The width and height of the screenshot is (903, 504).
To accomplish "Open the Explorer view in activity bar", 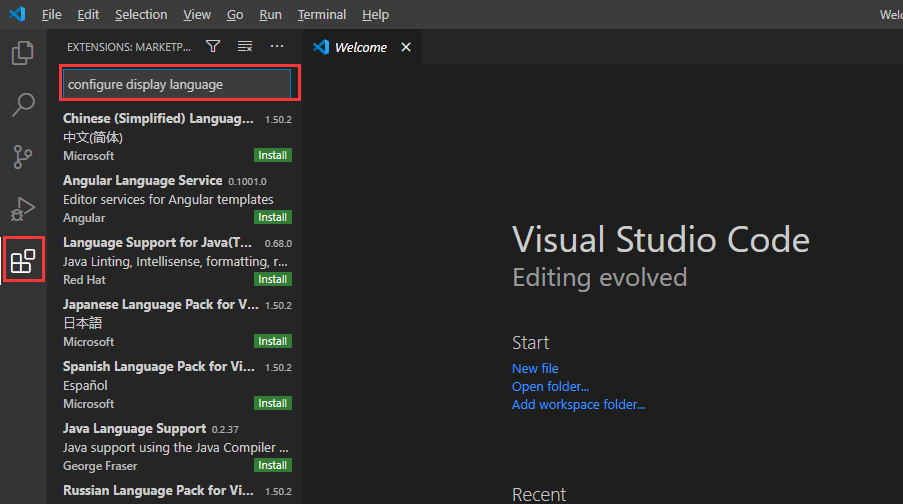I will click(x=22, y=53).
